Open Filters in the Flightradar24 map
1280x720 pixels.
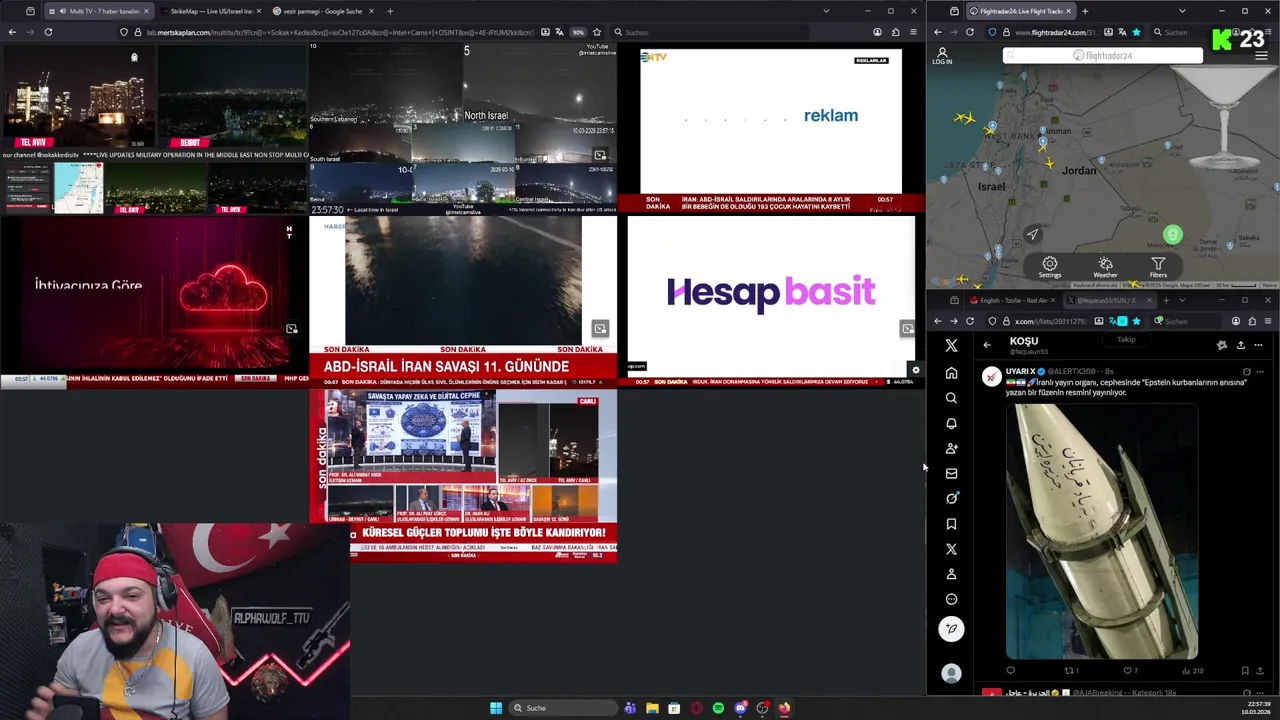(1158, 267)
